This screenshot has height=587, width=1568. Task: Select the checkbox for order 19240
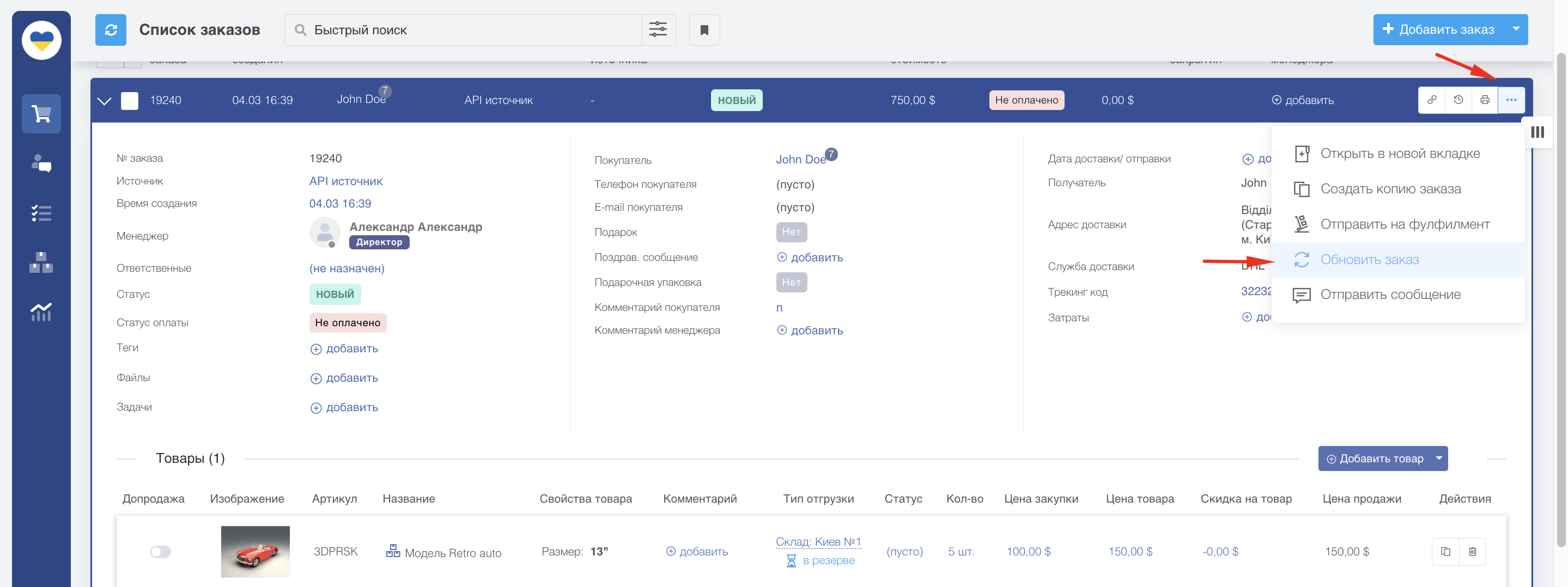coord(130,100)
